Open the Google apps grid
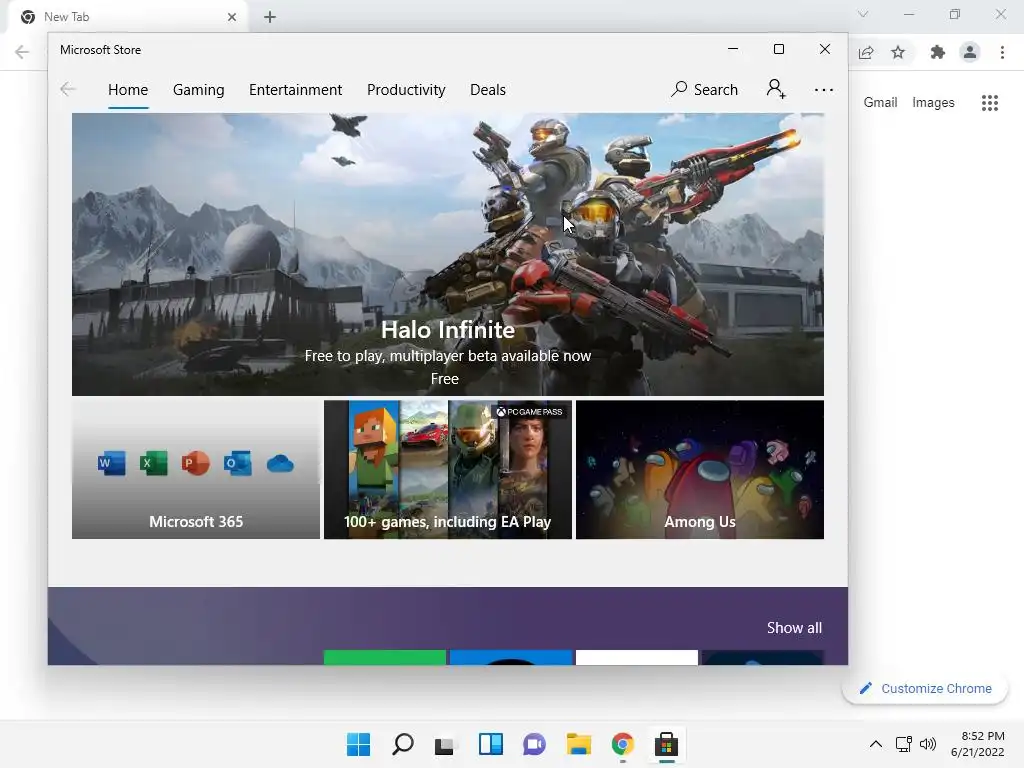This screenshot has height=768, width=1024. coord(990,103)
